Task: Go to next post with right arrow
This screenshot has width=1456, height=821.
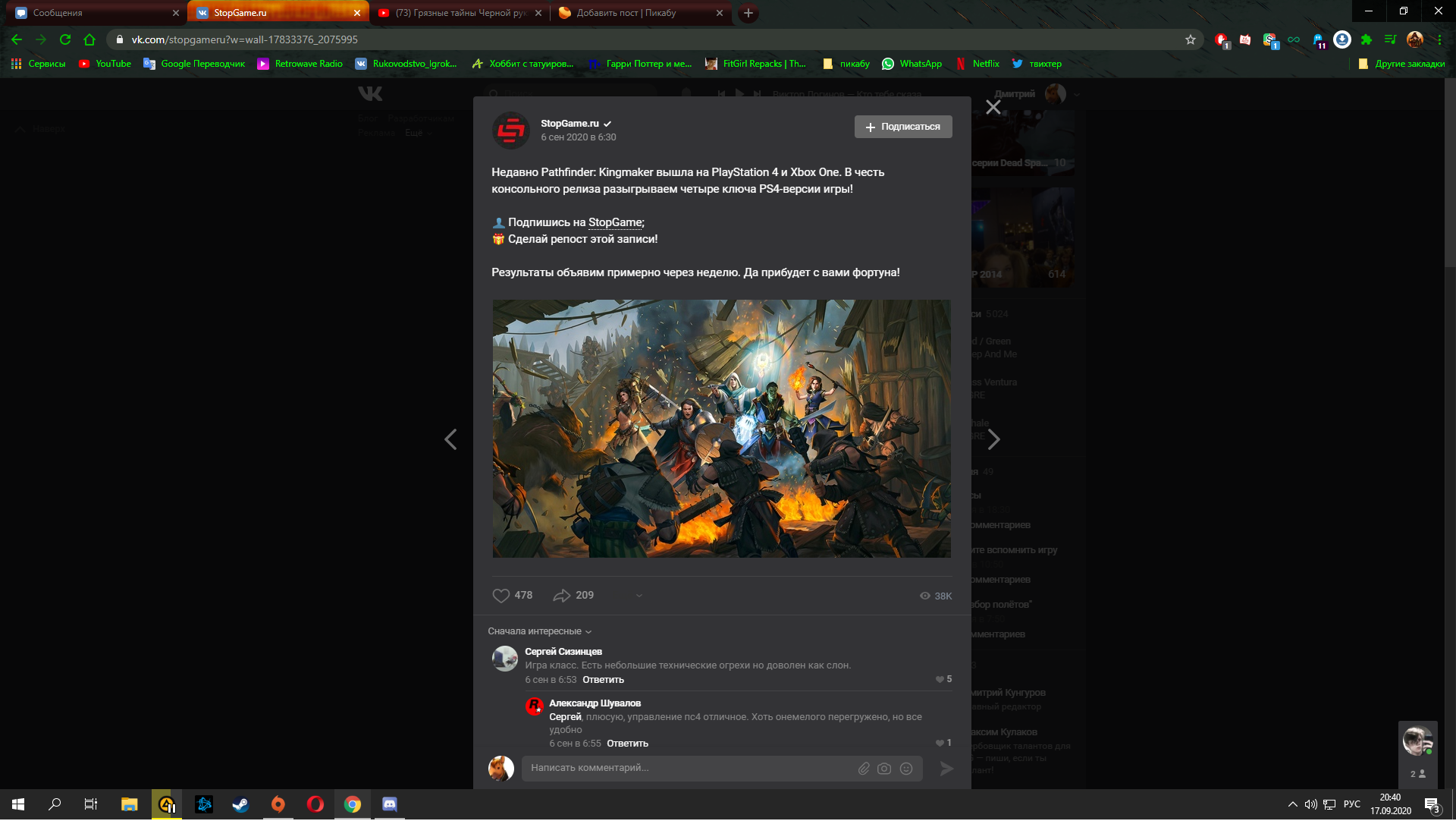Action: point(994,439)
